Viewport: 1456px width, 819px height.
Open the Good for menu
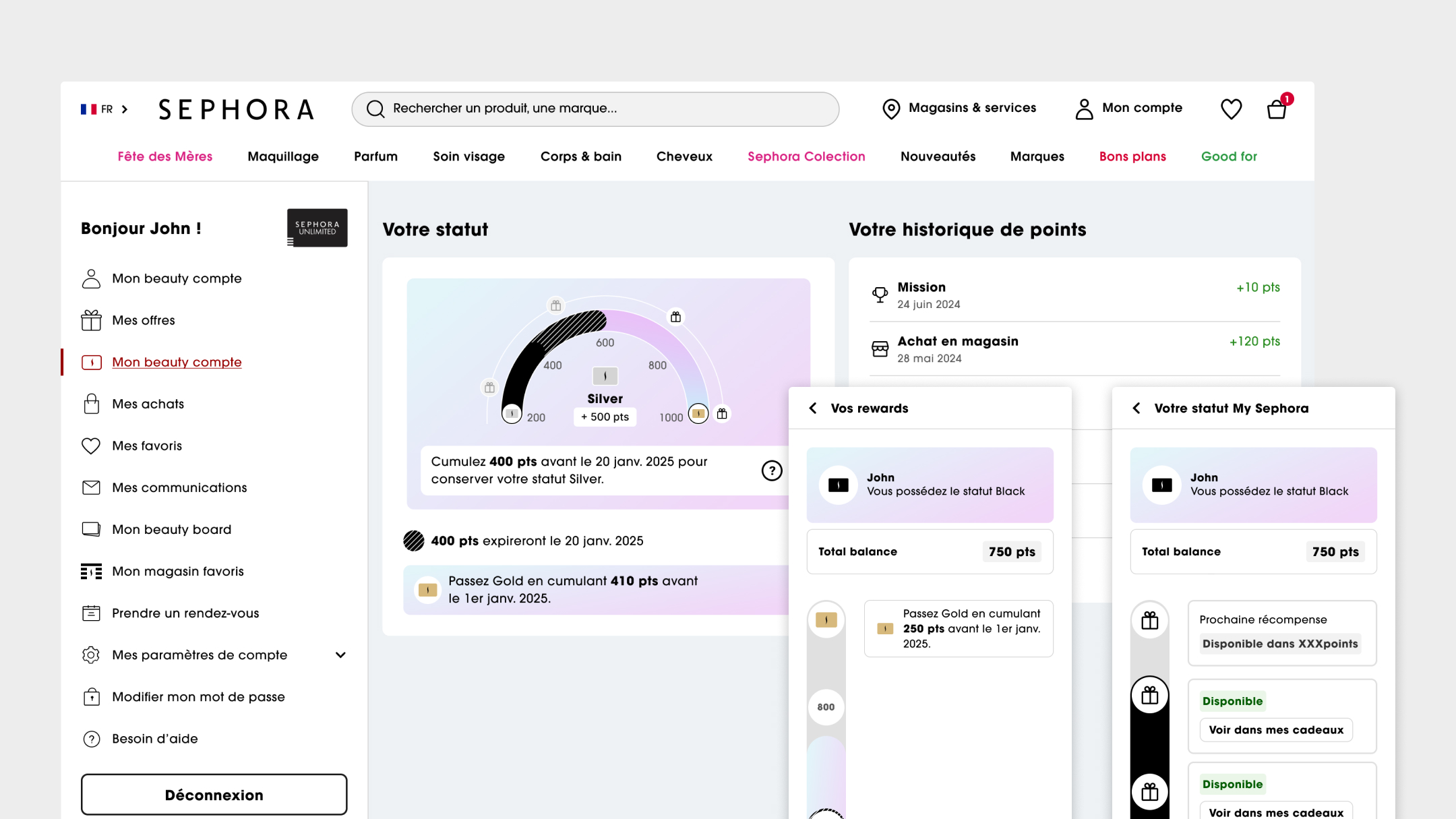(1229, 156)
